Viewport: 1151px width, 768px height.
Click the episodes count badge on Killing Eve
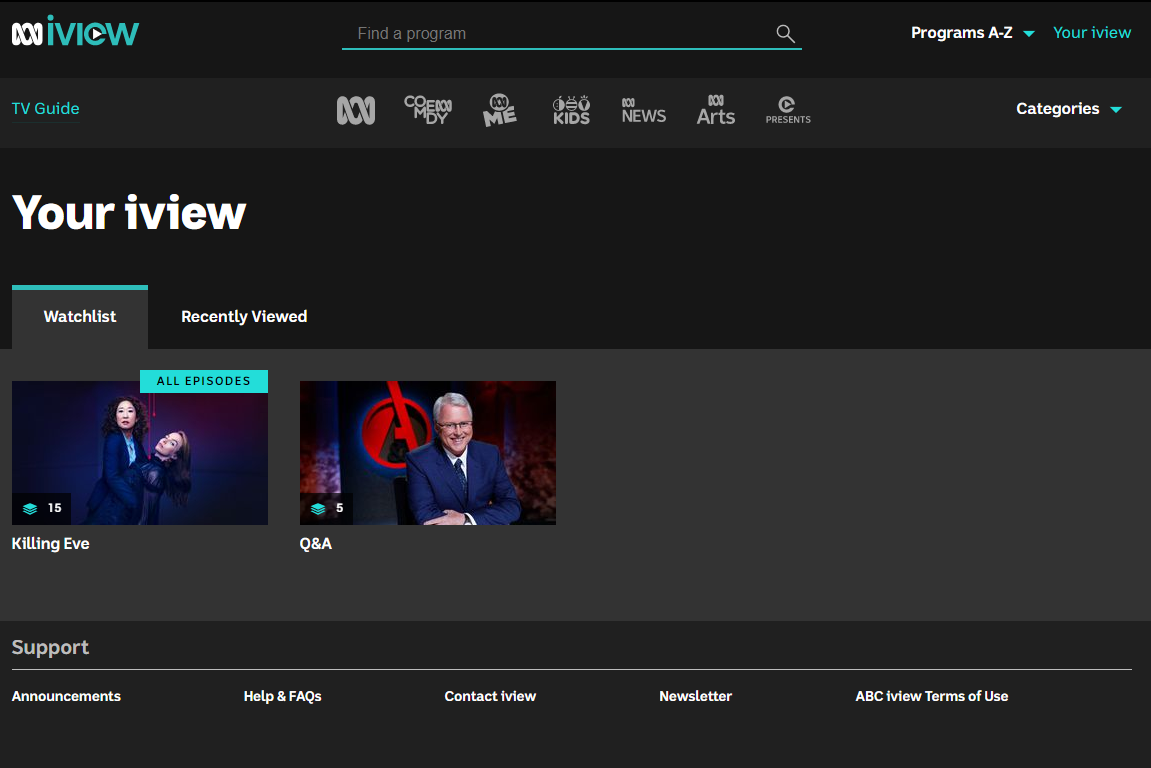42,508
